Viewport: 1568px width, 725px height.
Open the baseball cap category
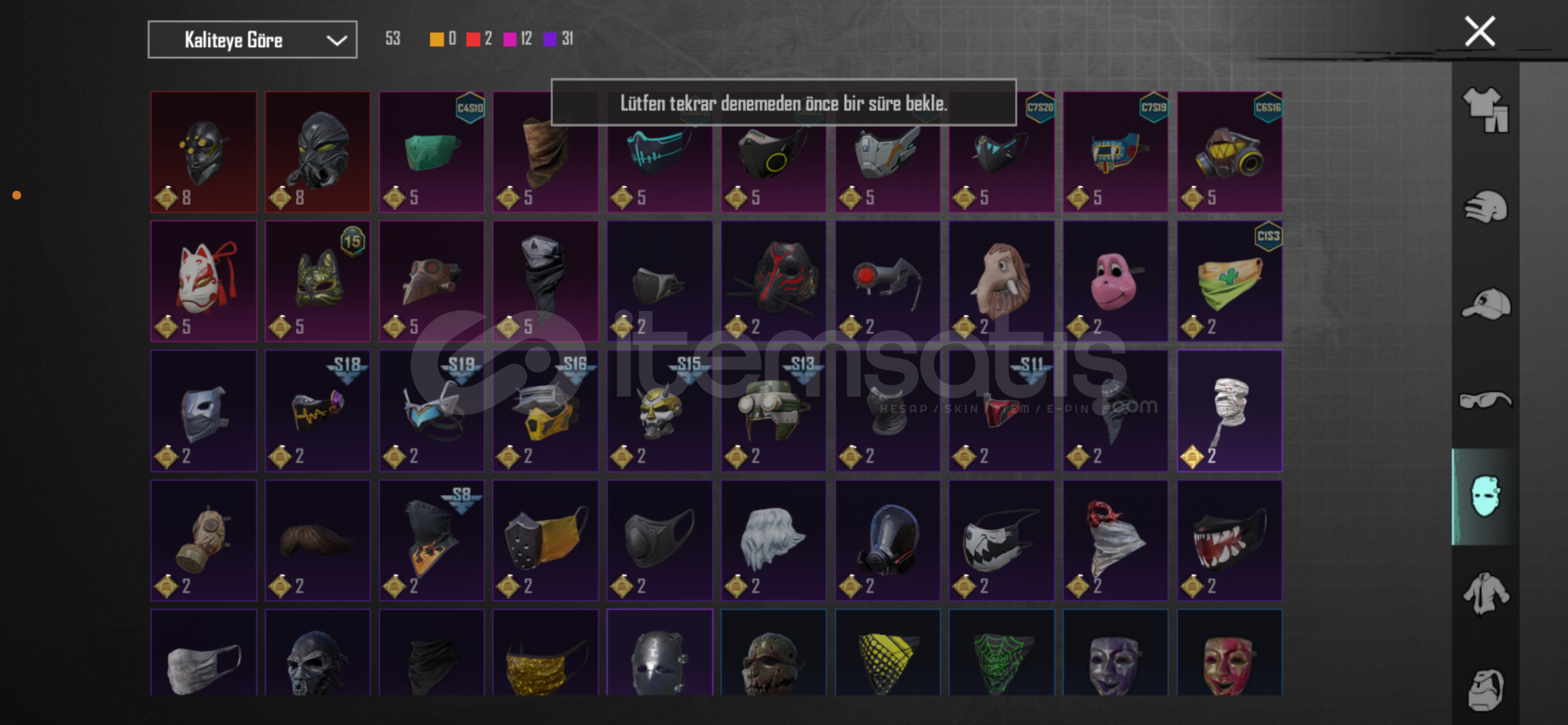pos(1485,304)
